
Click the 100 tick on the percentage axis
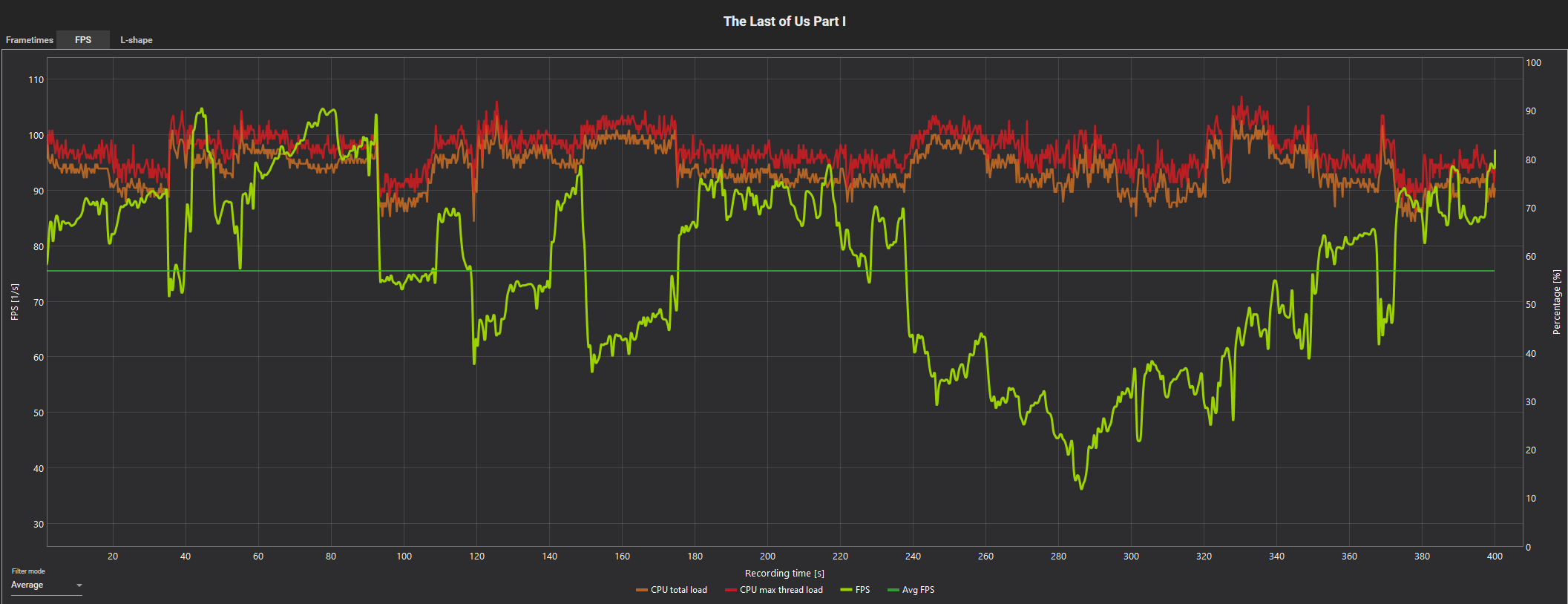coord(1533,63)
